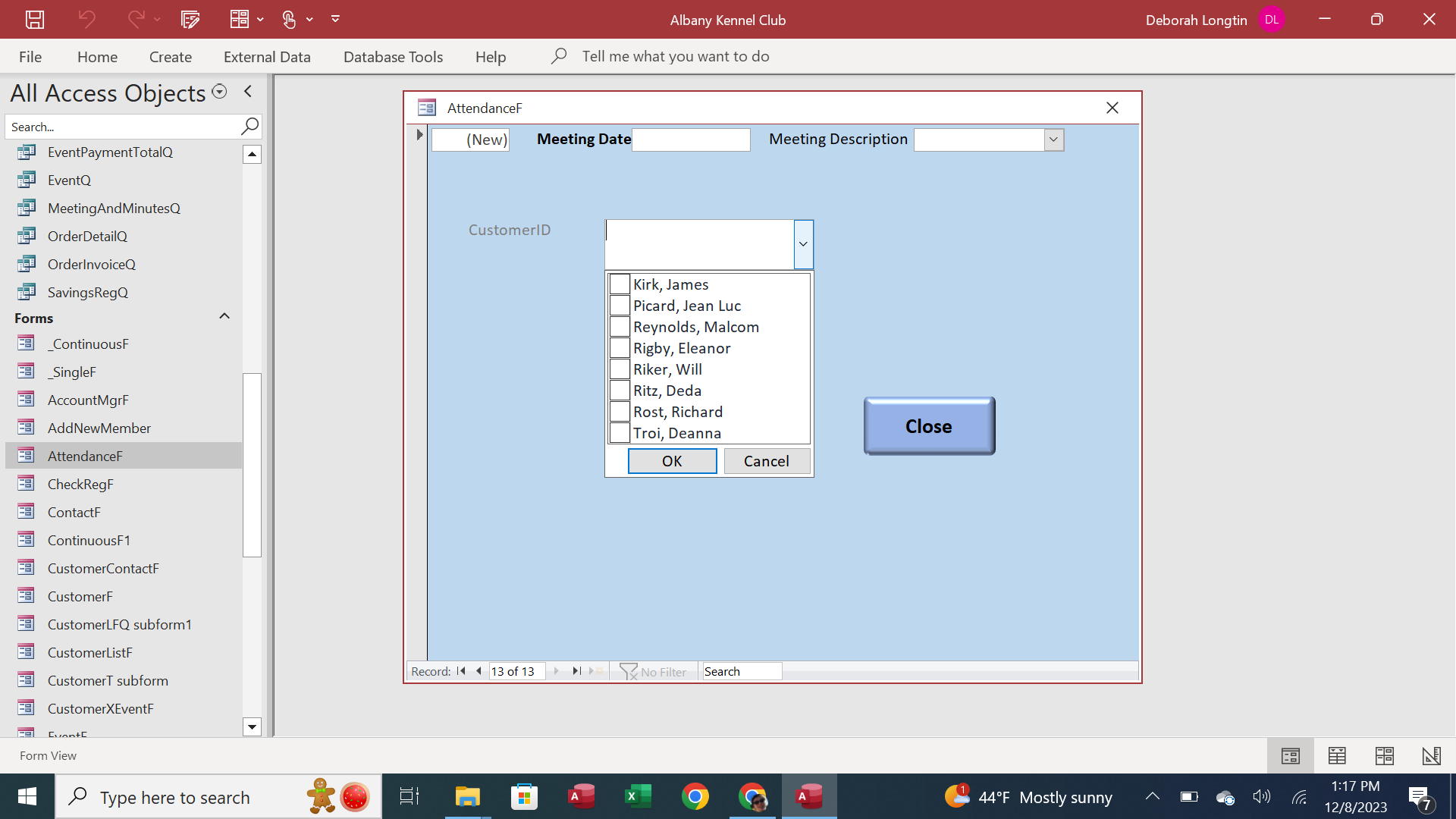Switch to Layout View in status bar
The height and width of the screenshot is (819, 1456).
(x=1385, y=756)
